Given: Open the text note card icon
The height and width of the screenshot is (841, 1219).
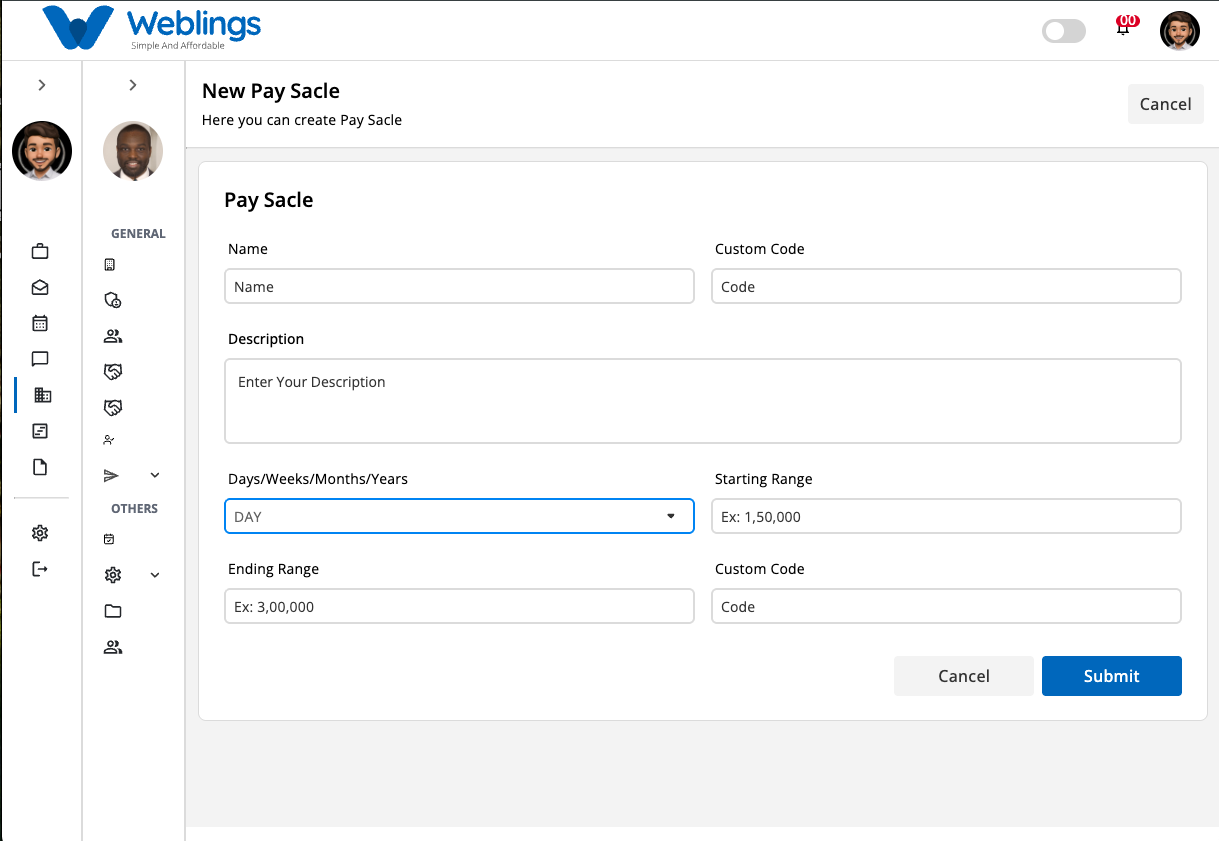Looking at the screenshot, I should (40, 431).
